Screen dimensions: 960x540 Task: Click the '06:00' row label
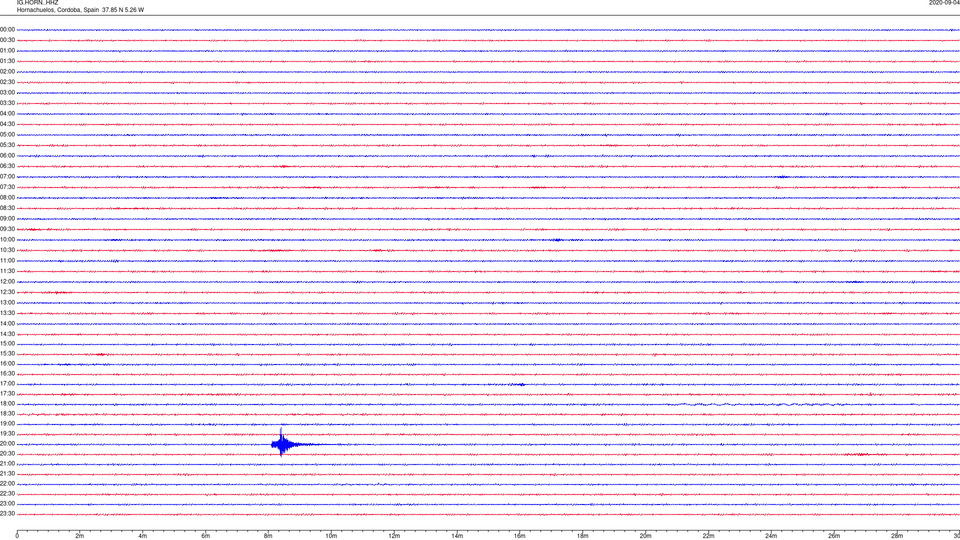pyautogui.click(x=7, y=156)
